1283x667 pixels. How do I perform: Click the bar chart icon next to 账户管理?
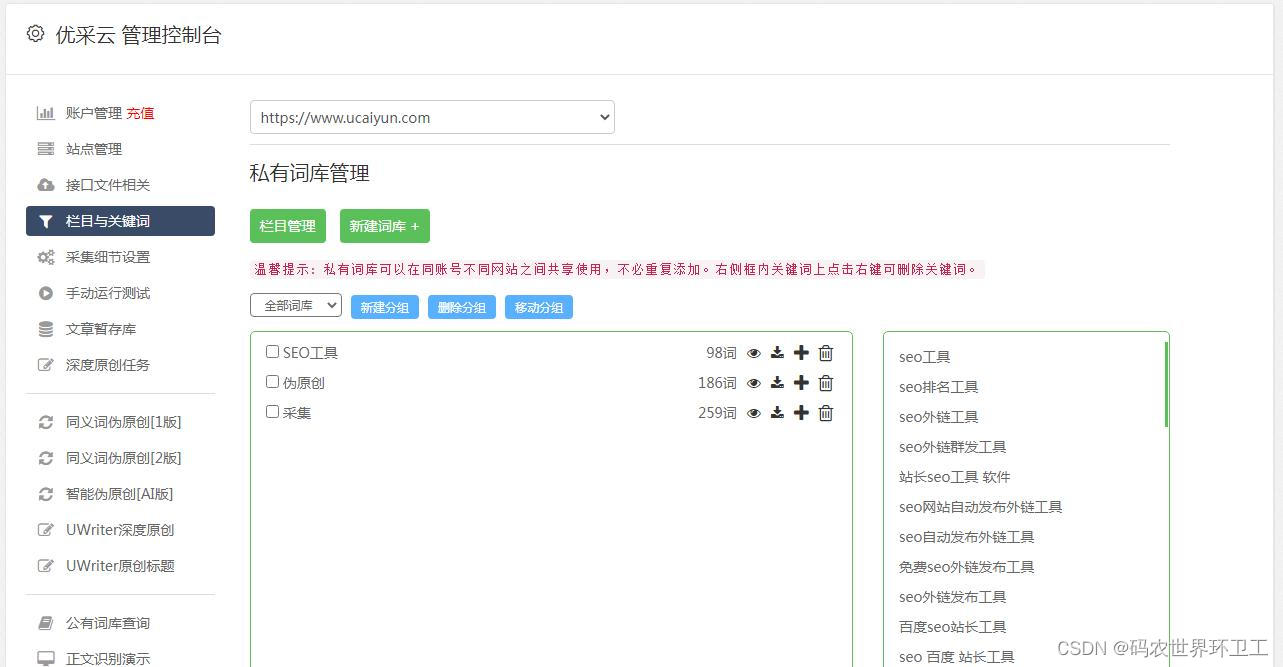pos(46,113)
